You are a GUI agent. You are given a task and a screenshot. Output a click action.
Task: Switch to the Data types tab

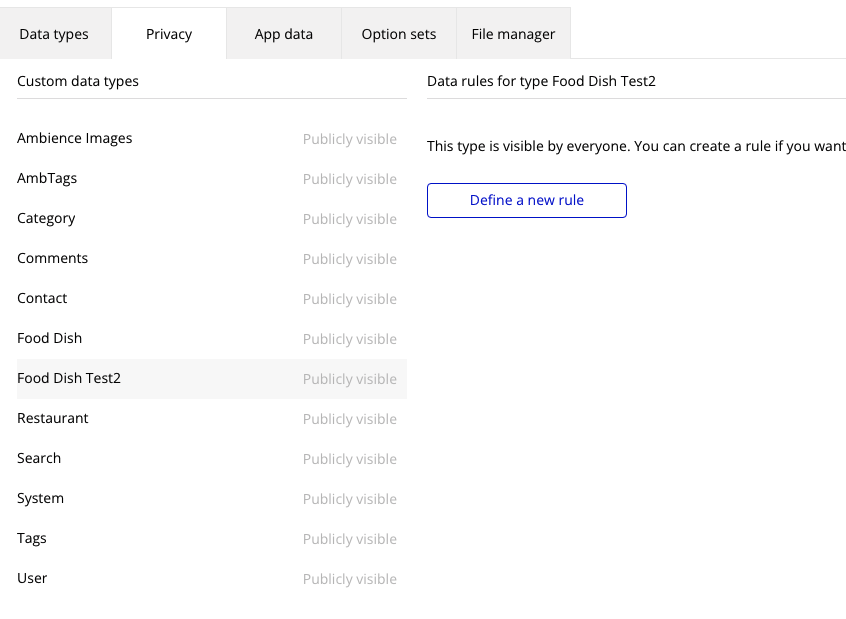click(x=54, y=34)
